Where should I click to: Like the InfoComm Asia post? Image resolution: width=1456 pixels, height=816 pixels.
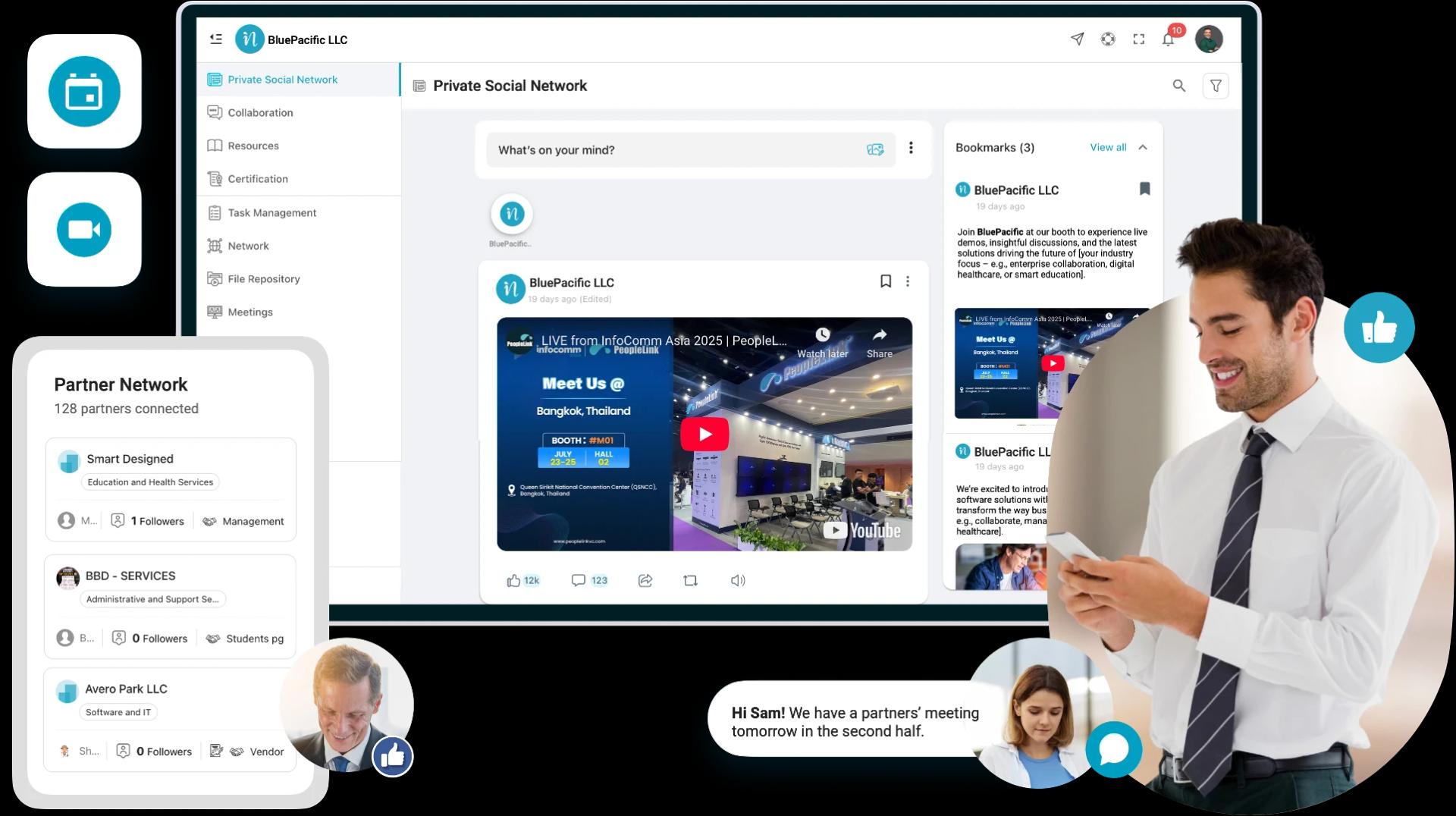coord(515,580)
